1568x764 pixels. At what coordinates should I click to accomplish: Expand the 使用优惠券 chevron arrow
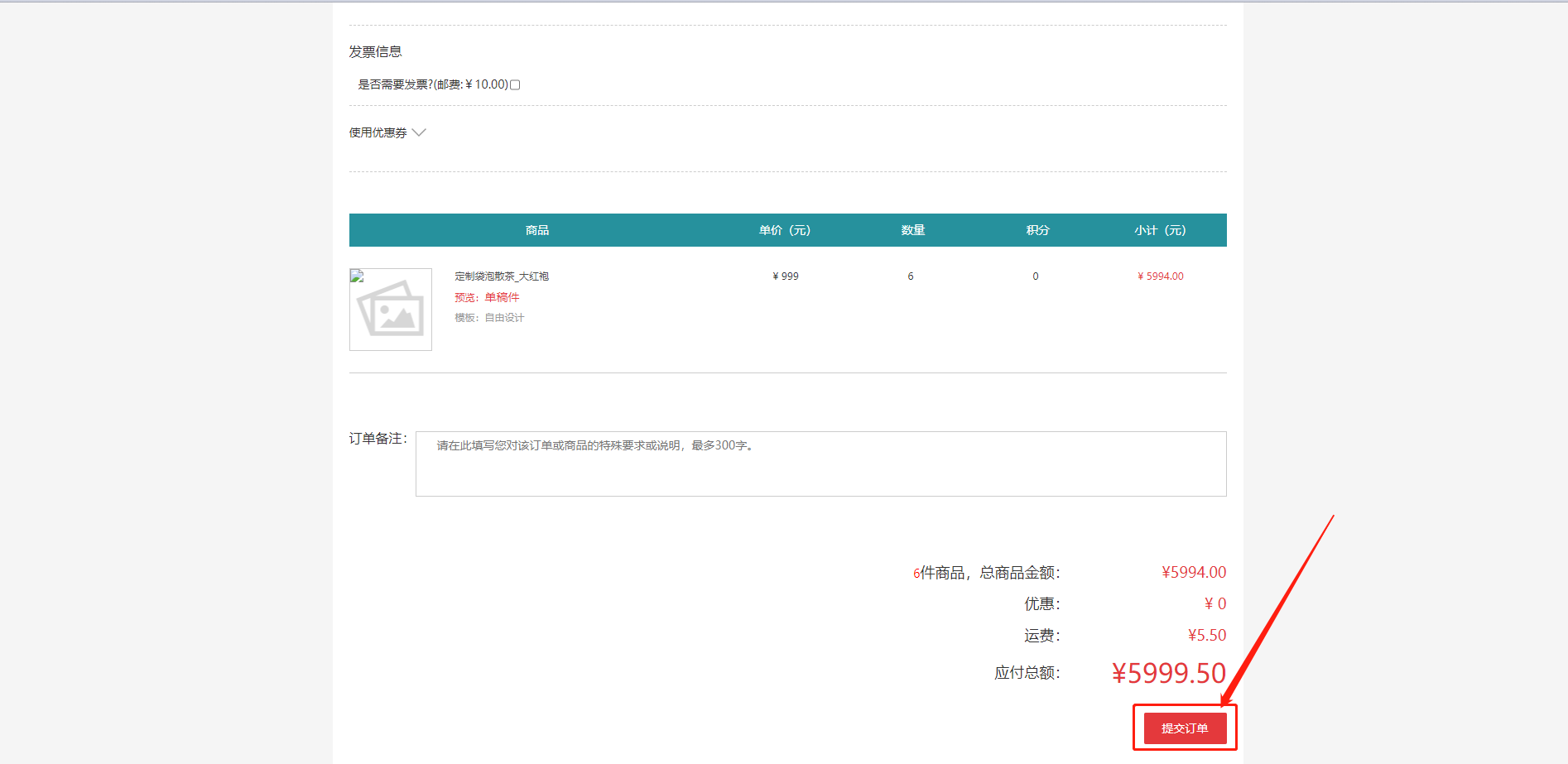coord(419,132)
